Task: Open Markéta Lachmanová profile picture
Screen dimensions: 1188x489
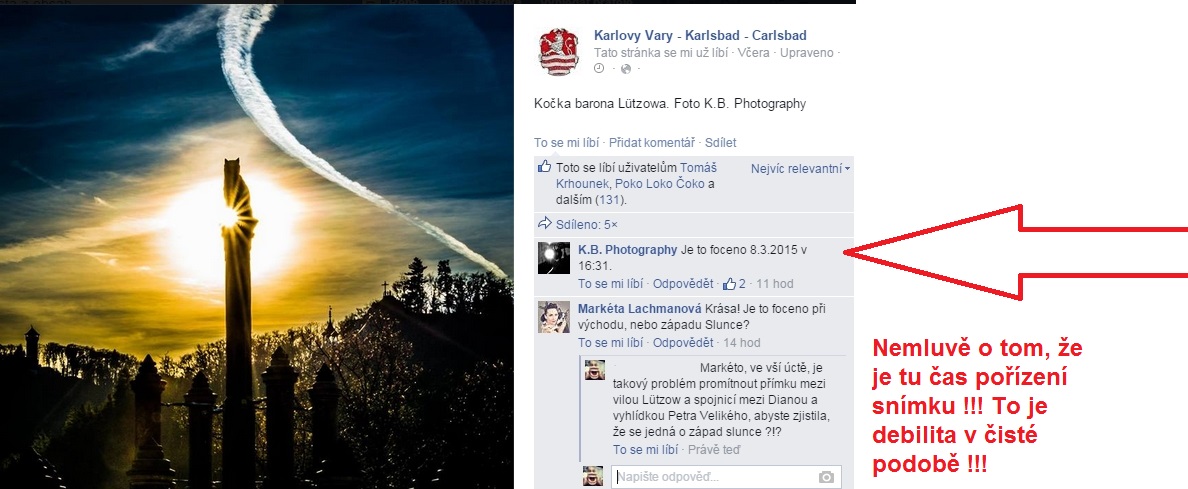Action: click(553, 317)
